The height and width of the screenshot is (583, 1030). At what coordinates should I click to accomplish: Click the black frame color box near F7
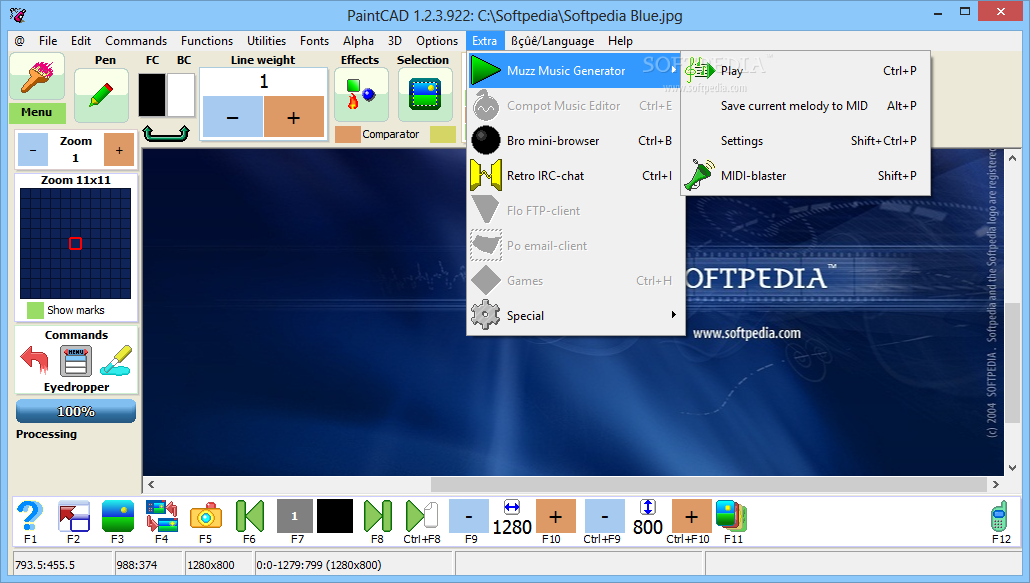[335, 516]
